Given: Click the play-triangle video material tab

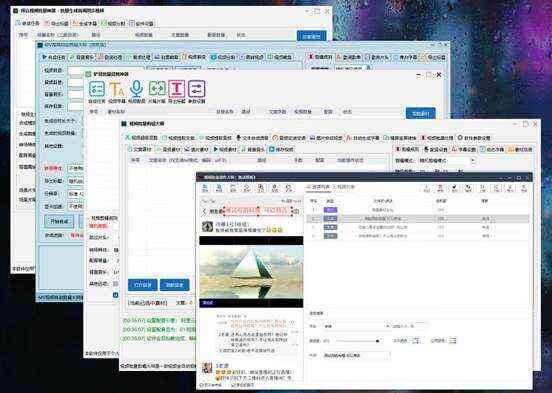Looking at the screenshot, I should pyautogui.click(x=225, y=149).
